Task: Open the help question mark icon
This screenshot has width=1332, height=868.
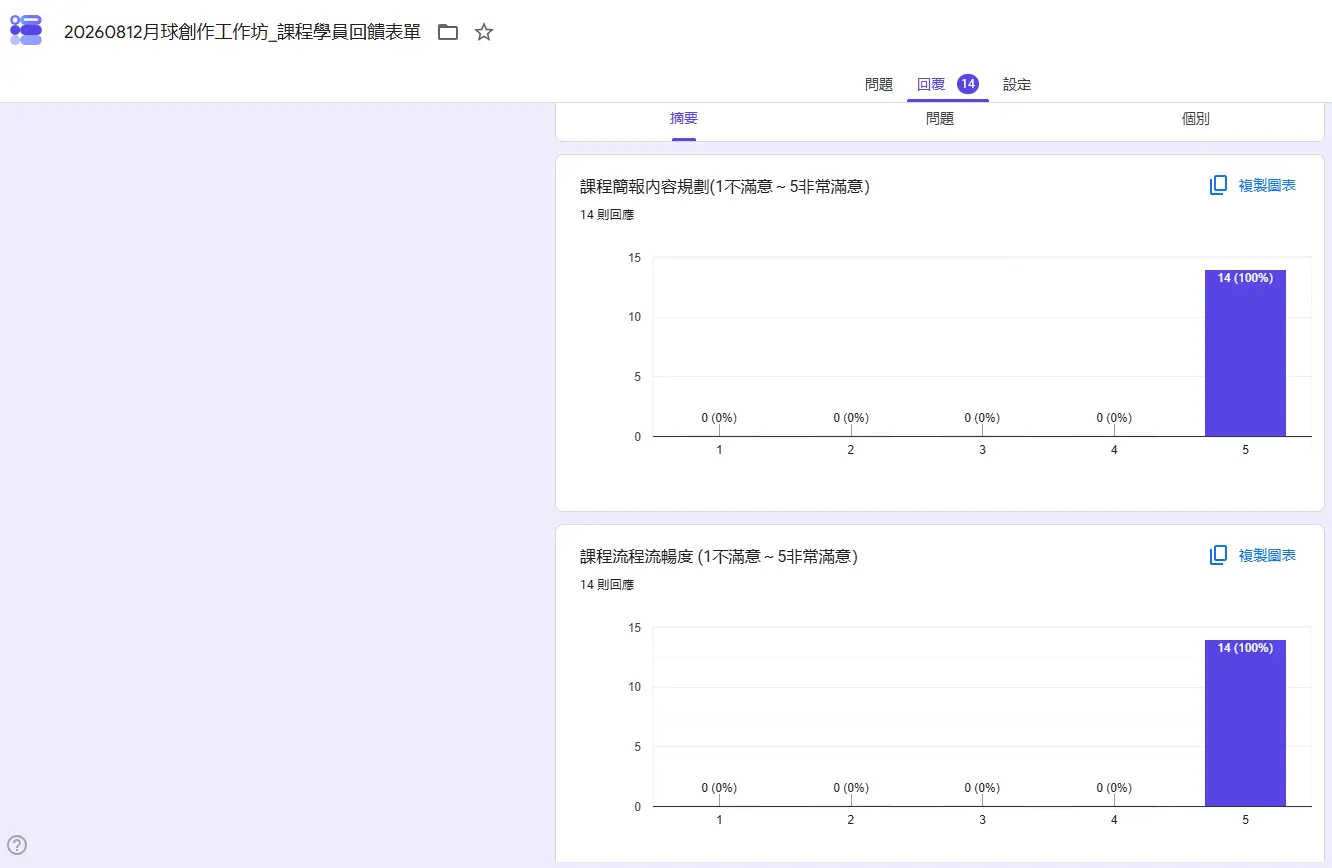Action: tap(17, 845)
